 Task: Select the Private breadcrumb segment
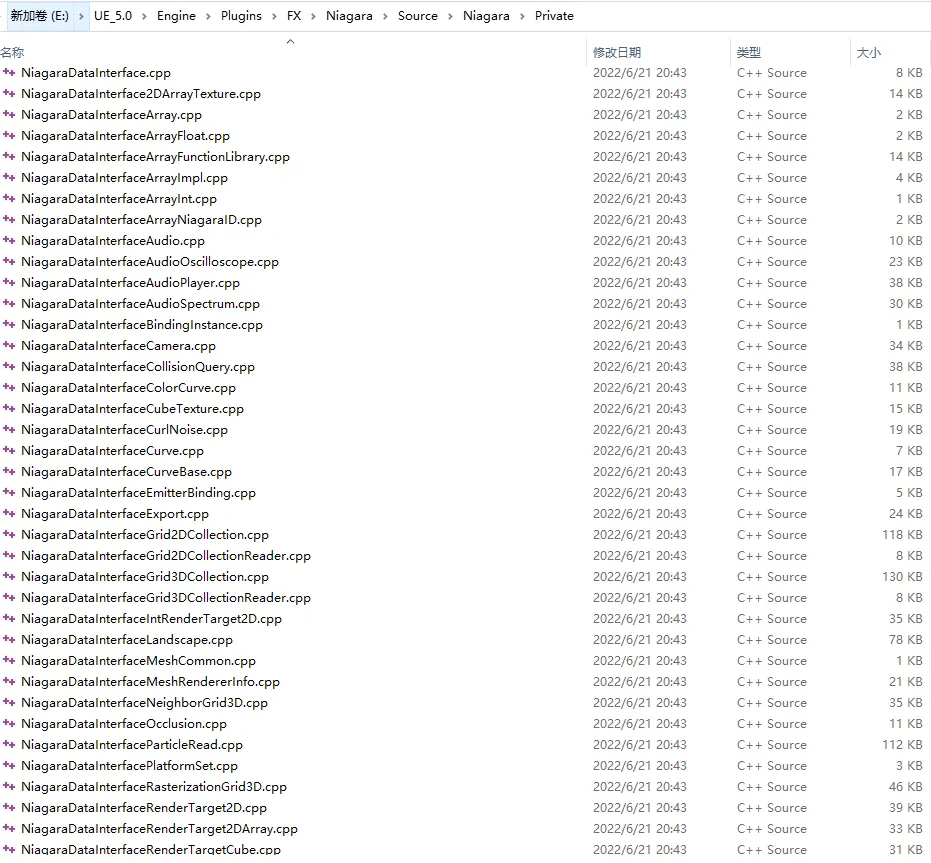click(554, 16)
